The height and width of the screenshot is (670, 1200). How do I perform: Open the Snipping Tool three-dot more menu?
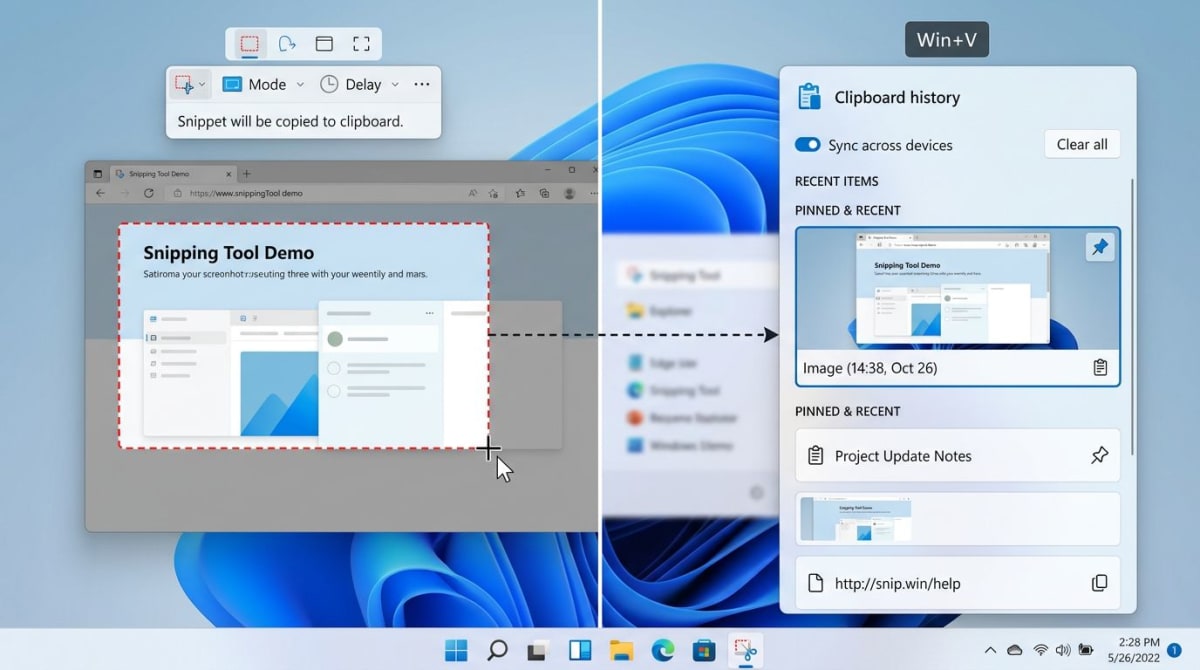422,85
